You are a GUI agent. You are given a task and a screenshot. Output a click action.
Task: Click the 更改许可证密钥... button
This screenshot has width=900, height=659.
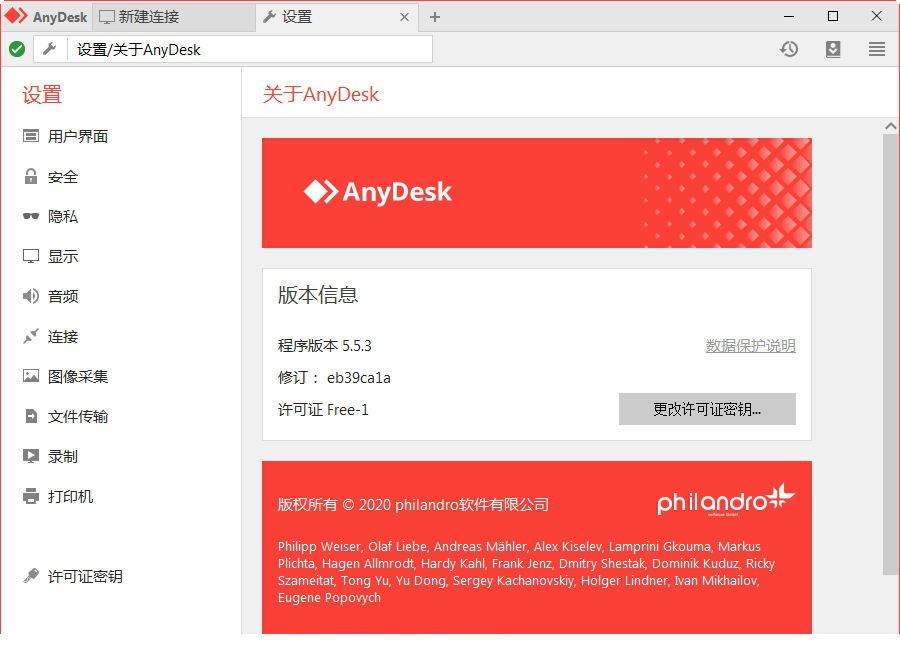tap(707, 409)
